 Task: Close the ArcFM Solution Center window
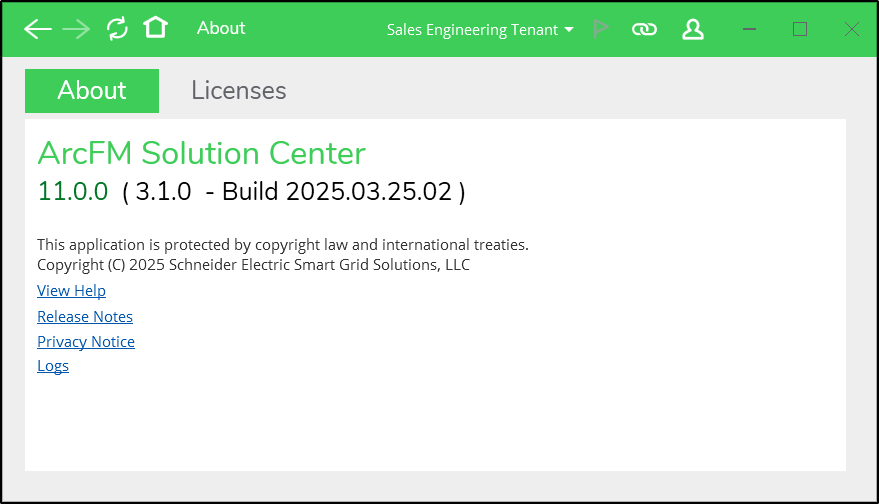point(852,29)
